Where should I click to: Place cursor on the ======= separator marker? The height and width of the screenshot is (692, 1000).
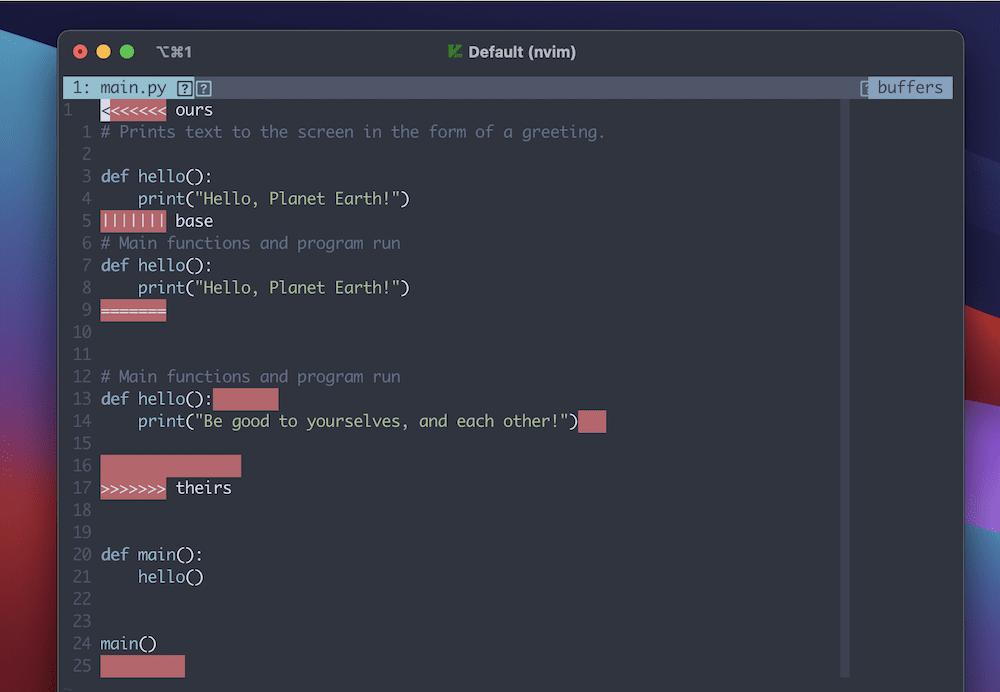tap(133, 310)
